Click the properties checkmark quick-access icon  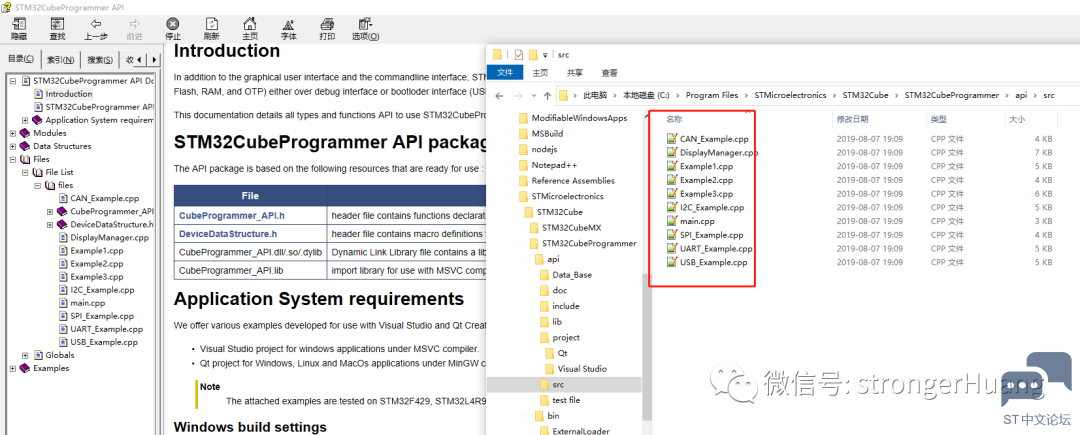519,54
